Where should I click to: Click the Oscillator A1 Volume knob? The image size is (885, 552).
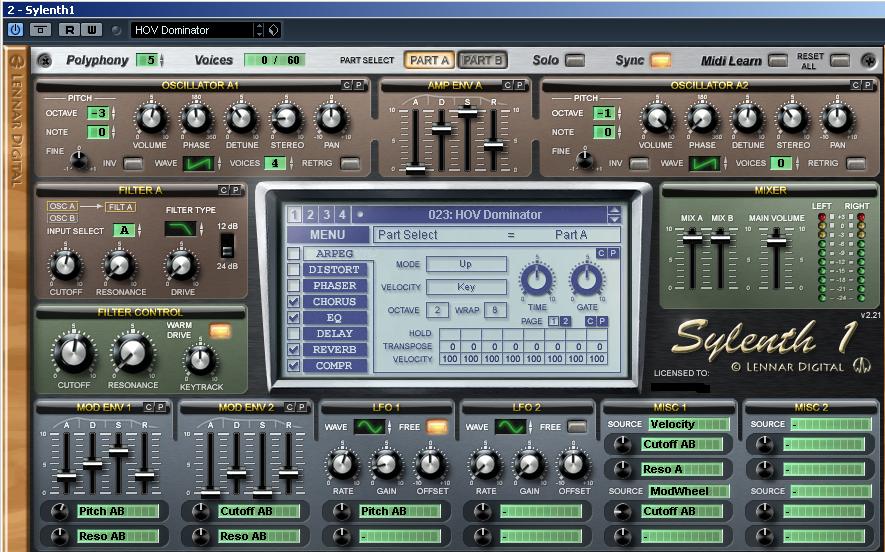151,119
